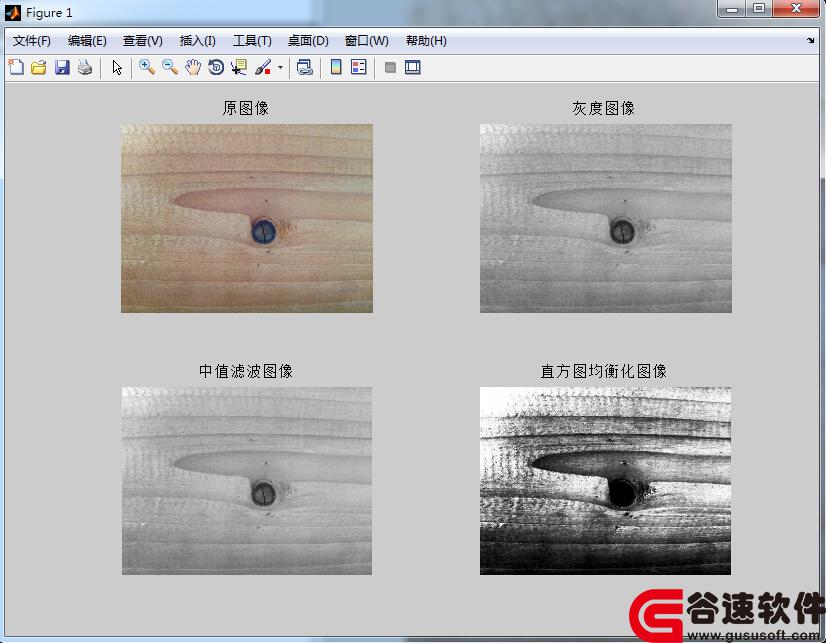Screen dimensions: 826x643
Task: Select the grayscale wood image
Action: point(606,219)
